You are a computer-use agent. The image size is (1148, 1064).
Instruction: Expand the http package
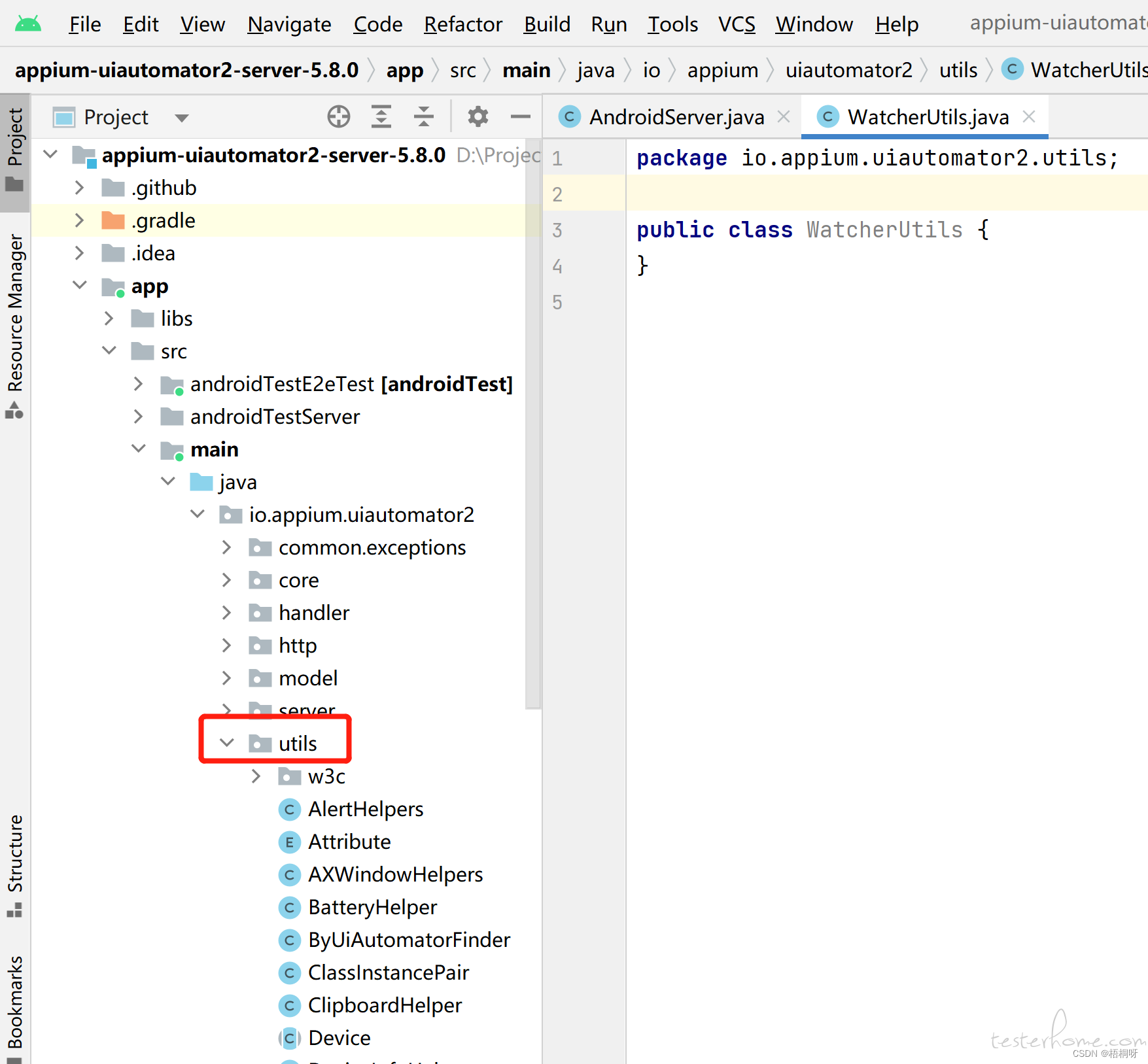[x=226, y=645]
